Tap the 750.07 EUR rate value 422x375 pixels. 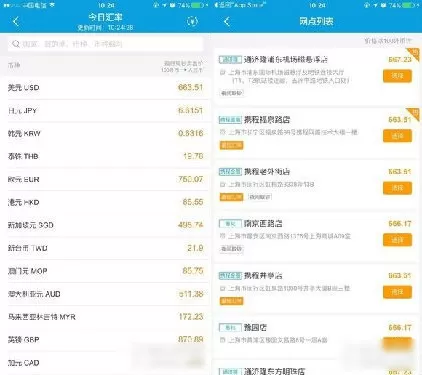(190, 179)
